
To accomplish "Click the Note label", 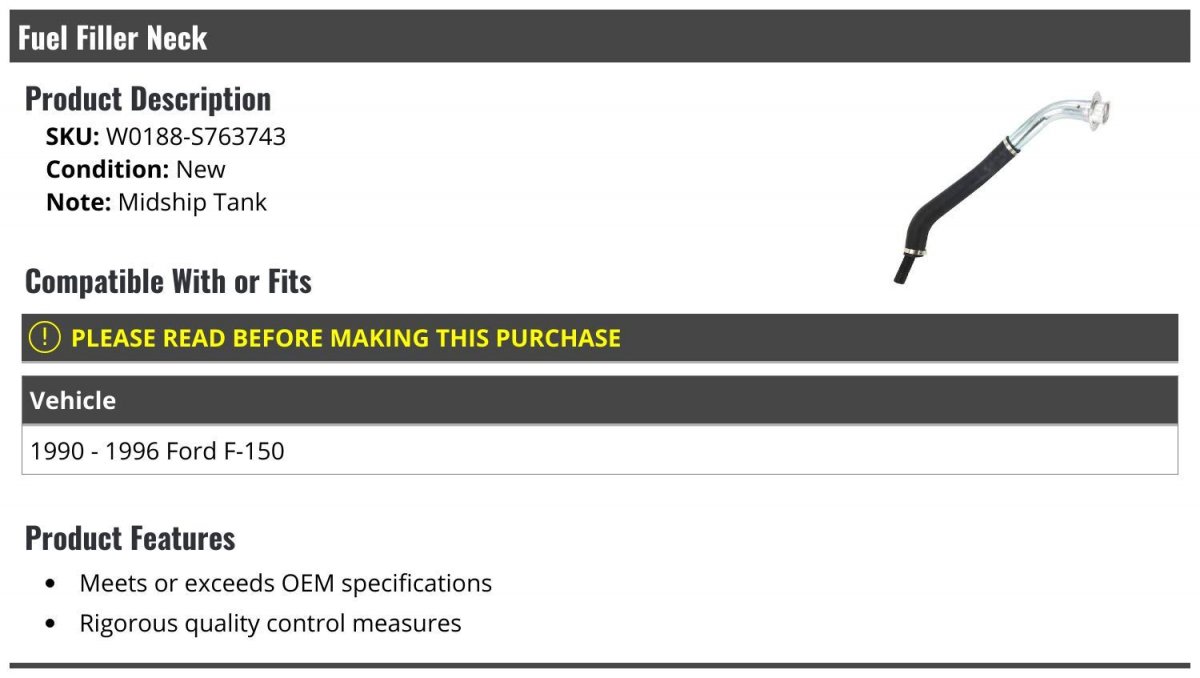I will tap(78, 202).
